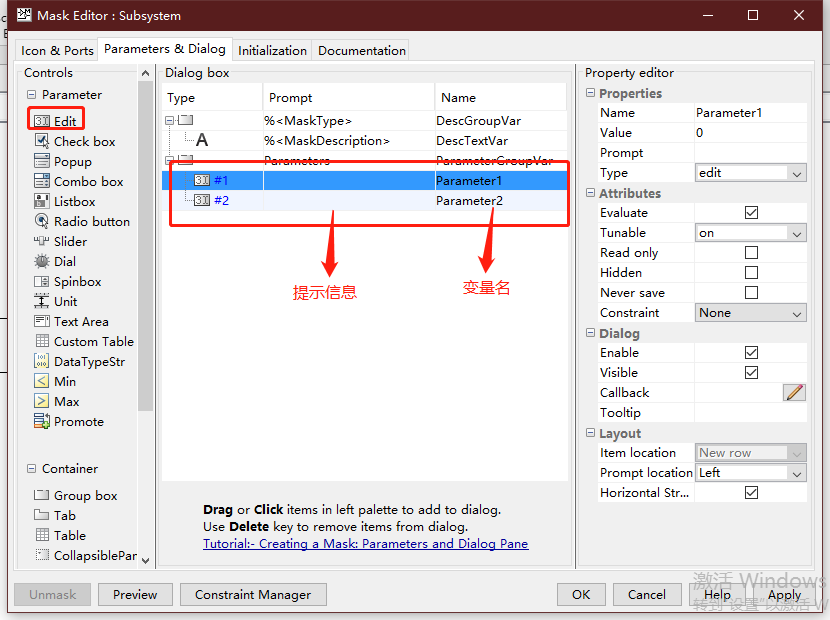Add a Text Area control

(71, 321)
